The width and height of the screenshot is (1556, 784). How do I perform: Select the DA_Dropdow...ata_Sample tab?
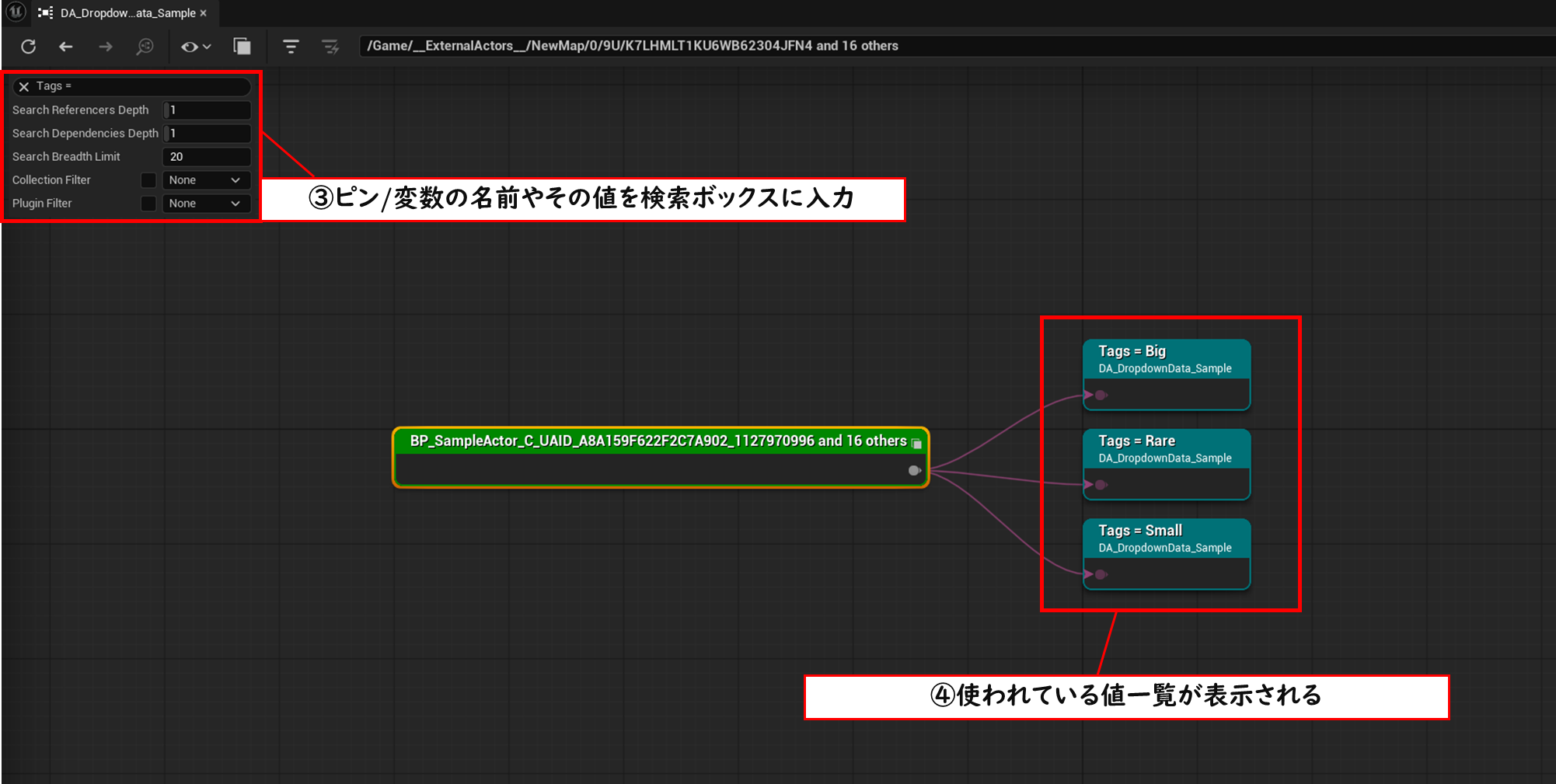coord(127,13)
